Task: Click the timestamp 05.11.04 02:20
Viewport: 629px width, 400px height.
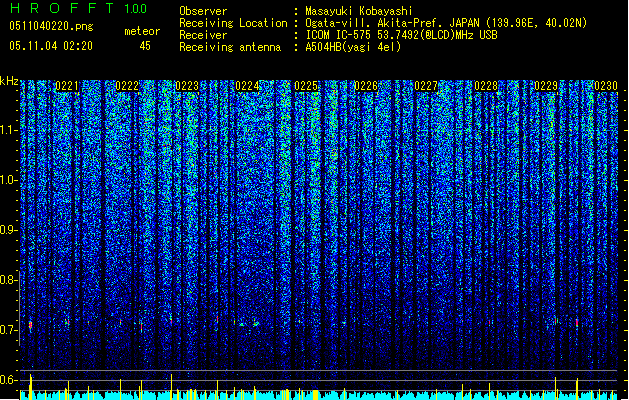Action: click(51, 46)
